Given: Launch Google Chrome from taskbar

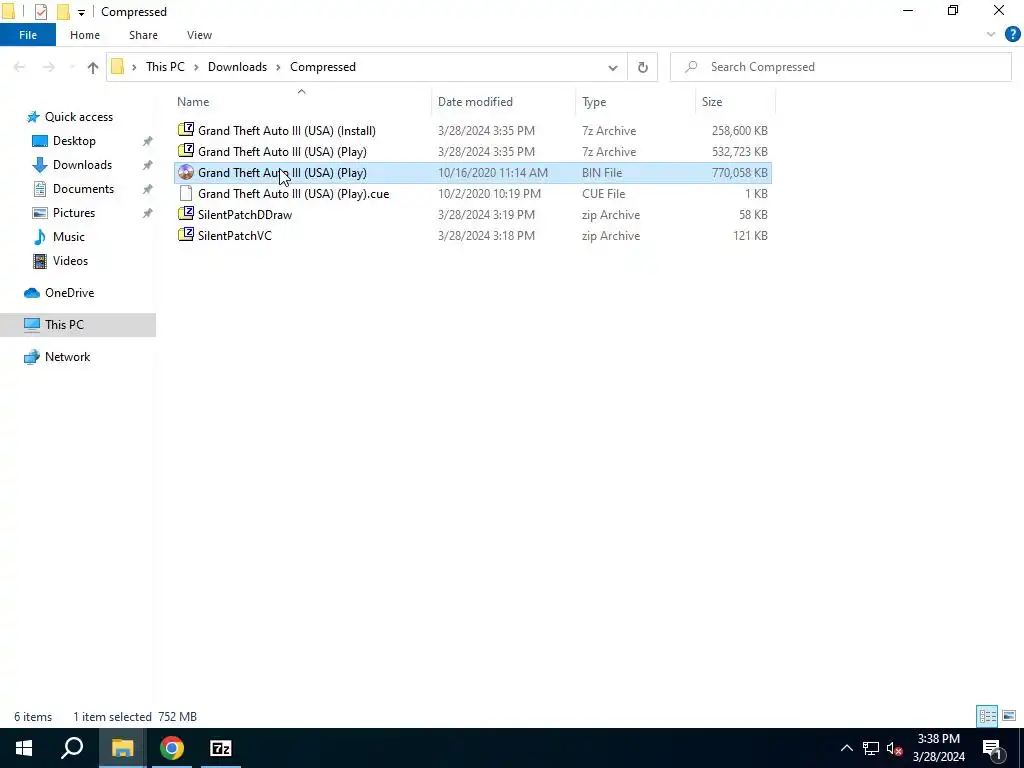Looking at the screenshot, I should pos(172,748).
